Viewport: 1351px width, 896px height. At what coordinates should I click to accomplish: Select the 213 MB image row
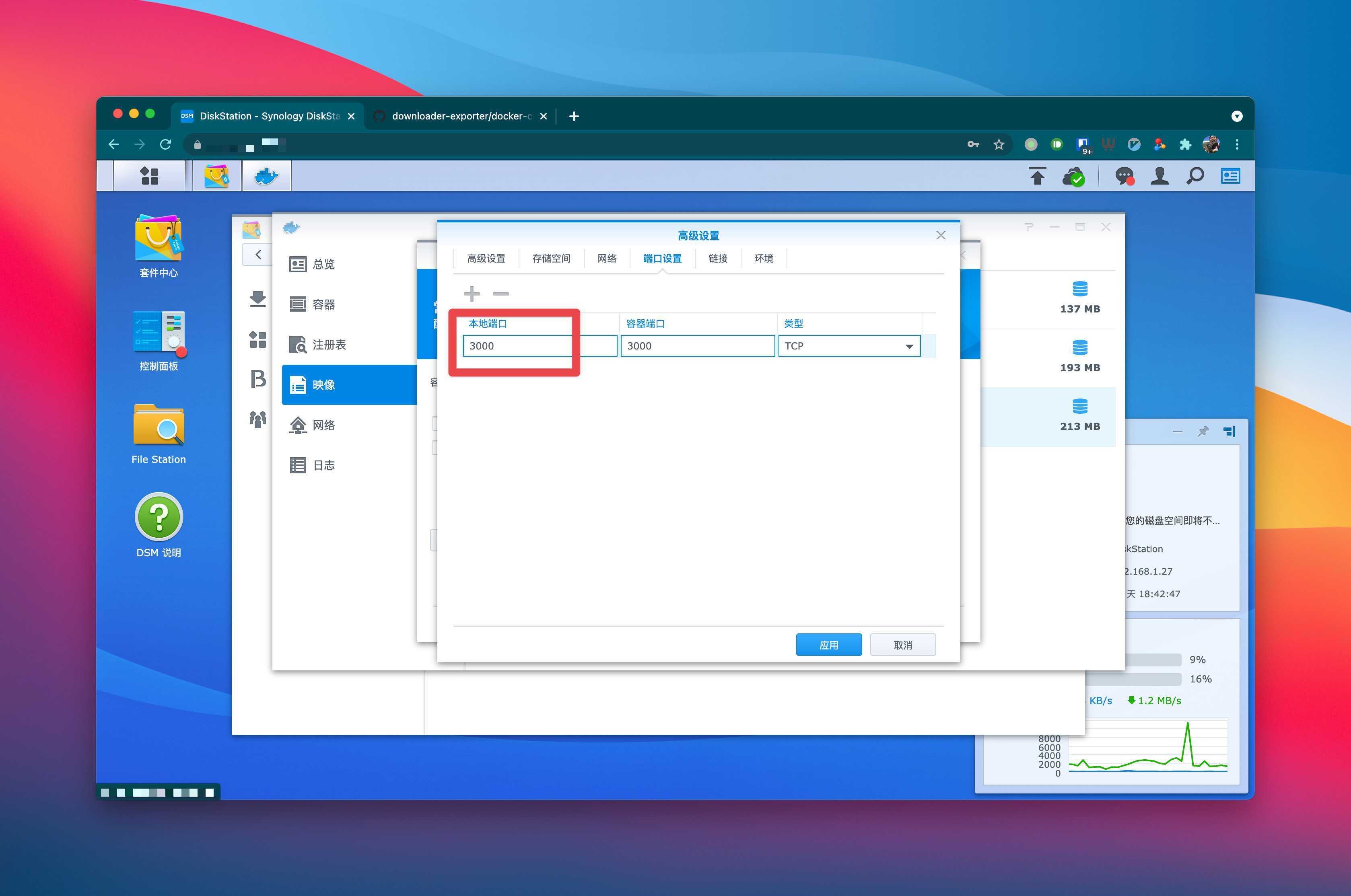point(1049,417)
